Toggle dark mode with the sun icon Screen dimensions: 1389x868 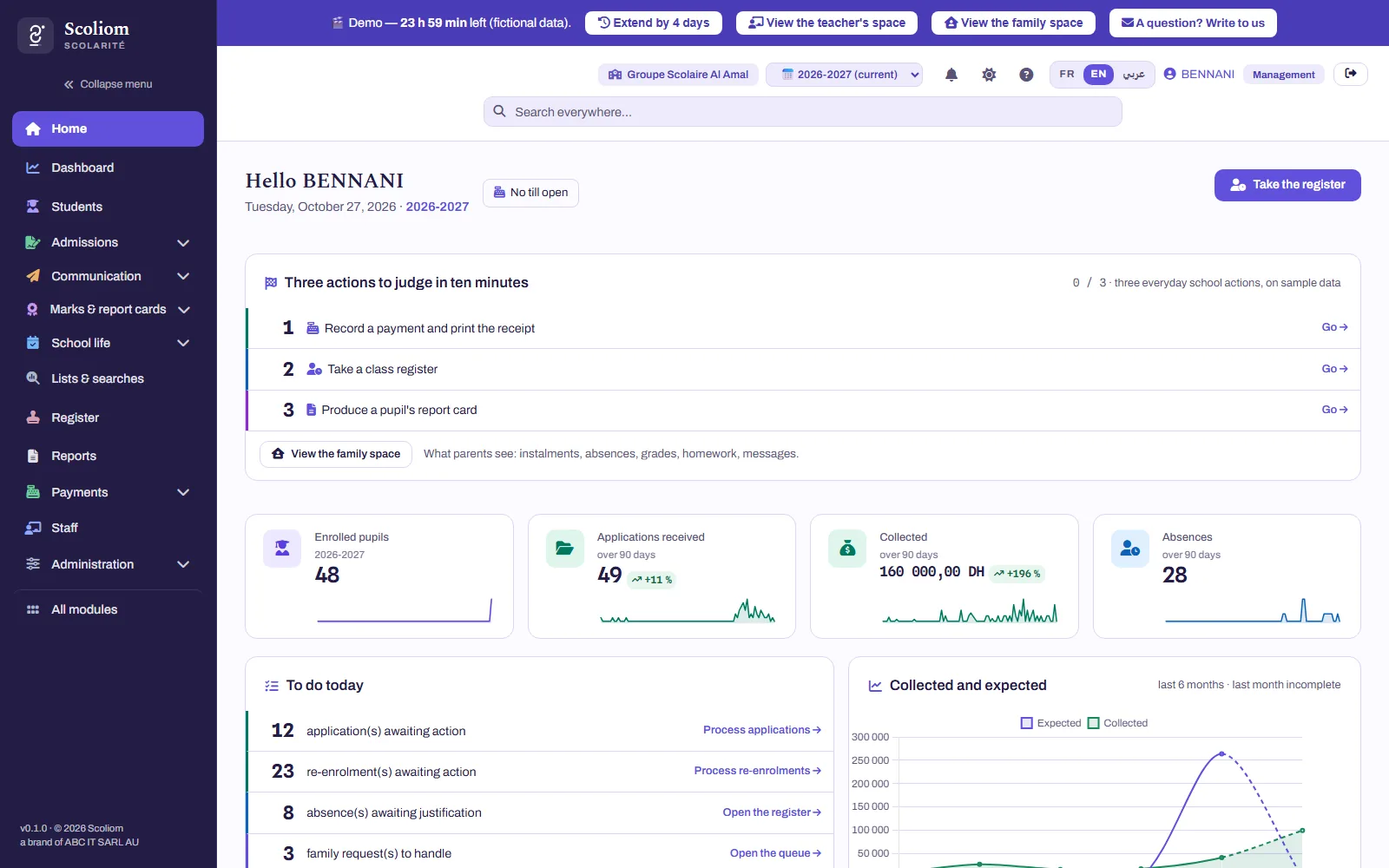[989, 75]
